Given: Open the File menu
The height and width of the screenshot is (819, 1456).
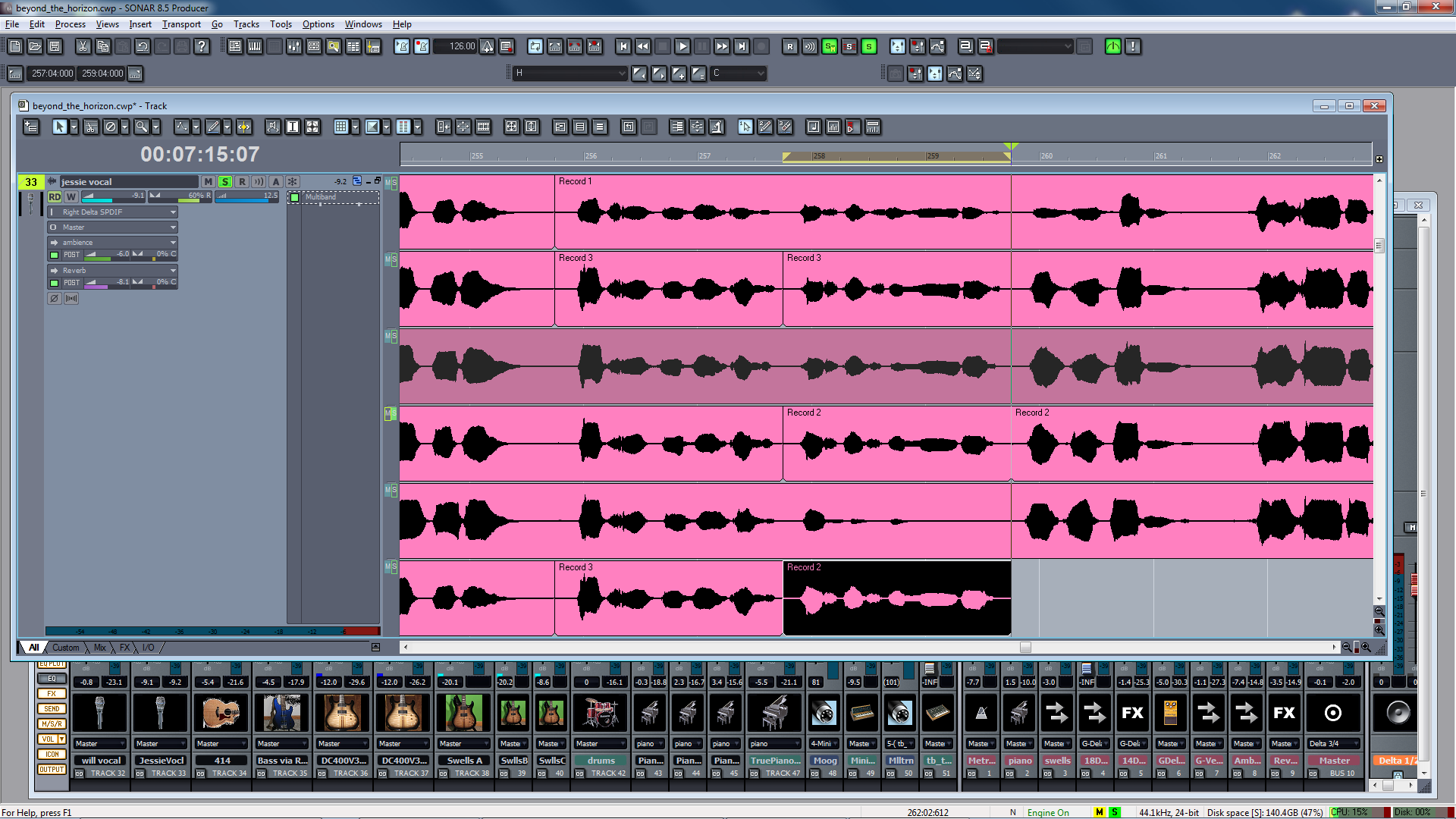Looking at the screenshot, I should (12, 24).
